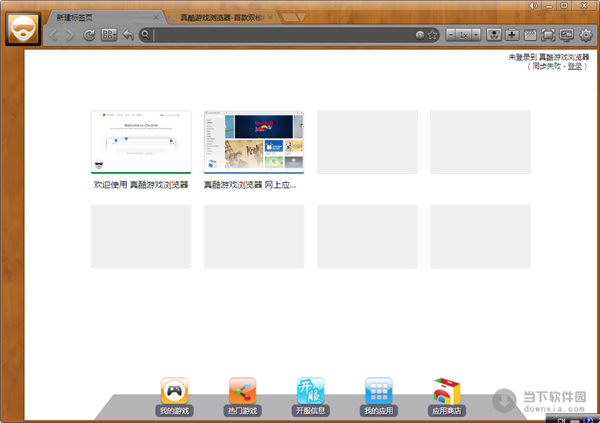Close the 新建标签页 tab

pyautogui.click(x=156, y=17)
